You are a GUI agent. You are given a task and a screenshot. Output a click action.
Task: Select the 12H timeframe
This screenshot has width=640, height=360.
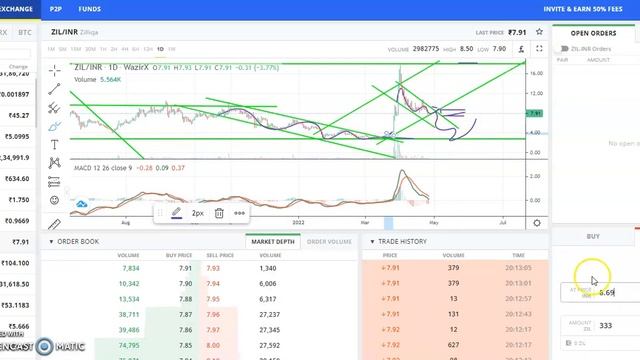tap(148, 49)
